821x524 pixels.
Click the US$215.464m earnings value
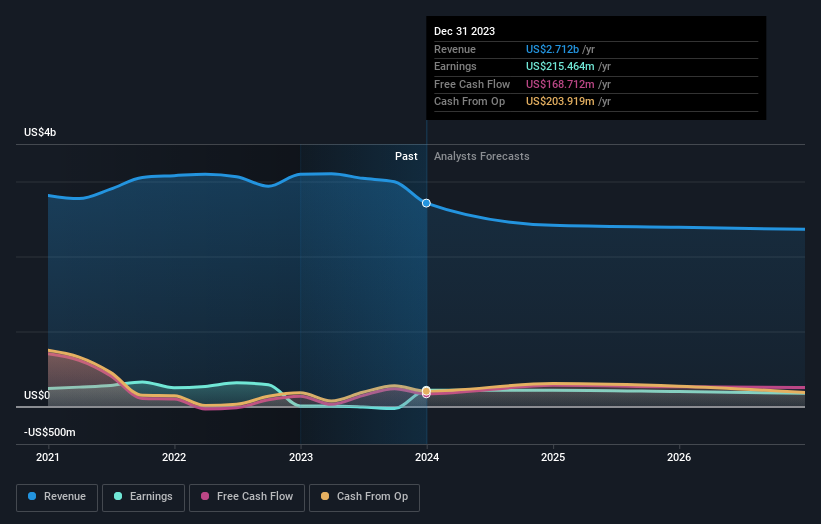[560, 66]
